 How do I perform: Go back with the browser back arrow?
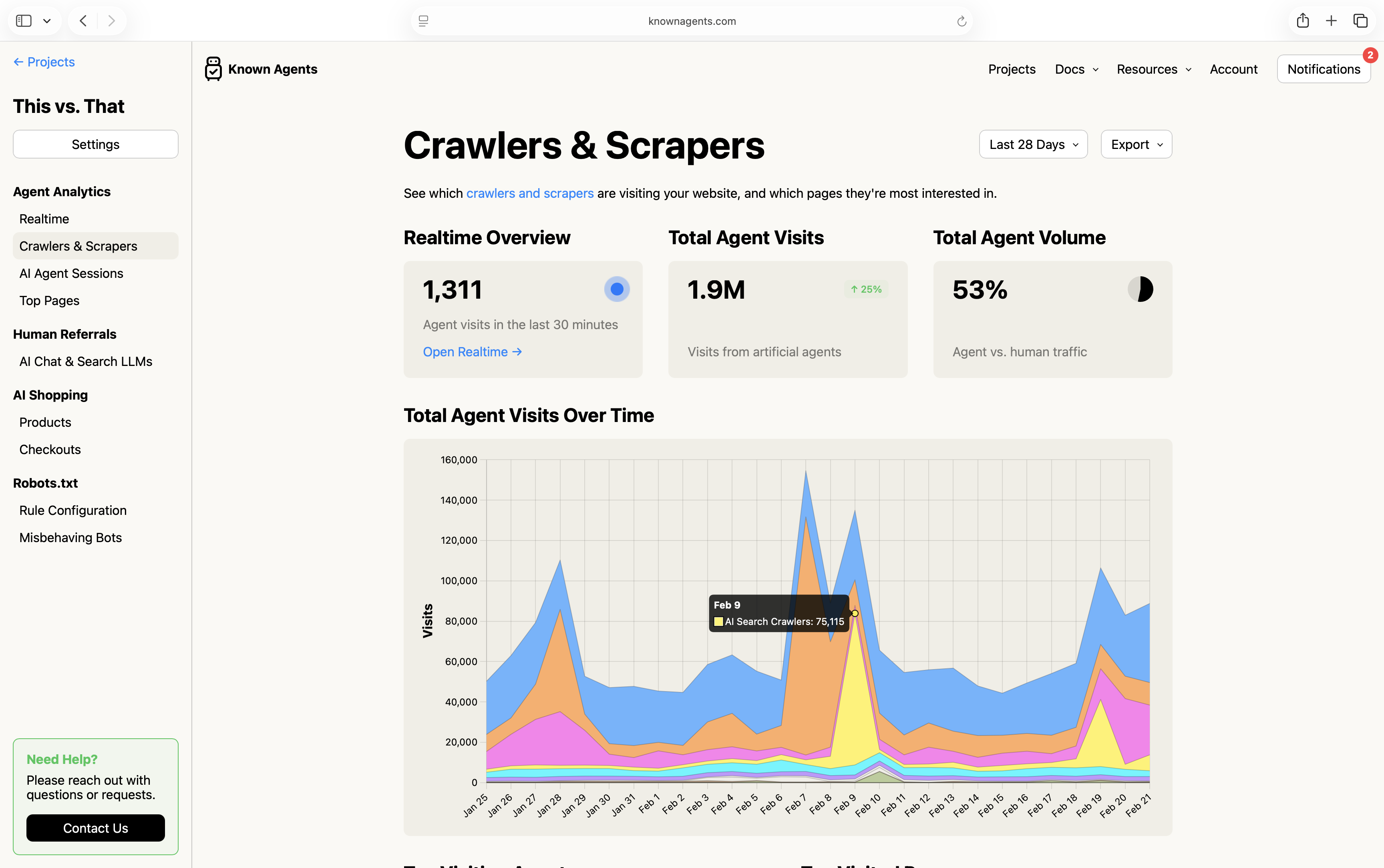tap(83, 21)
